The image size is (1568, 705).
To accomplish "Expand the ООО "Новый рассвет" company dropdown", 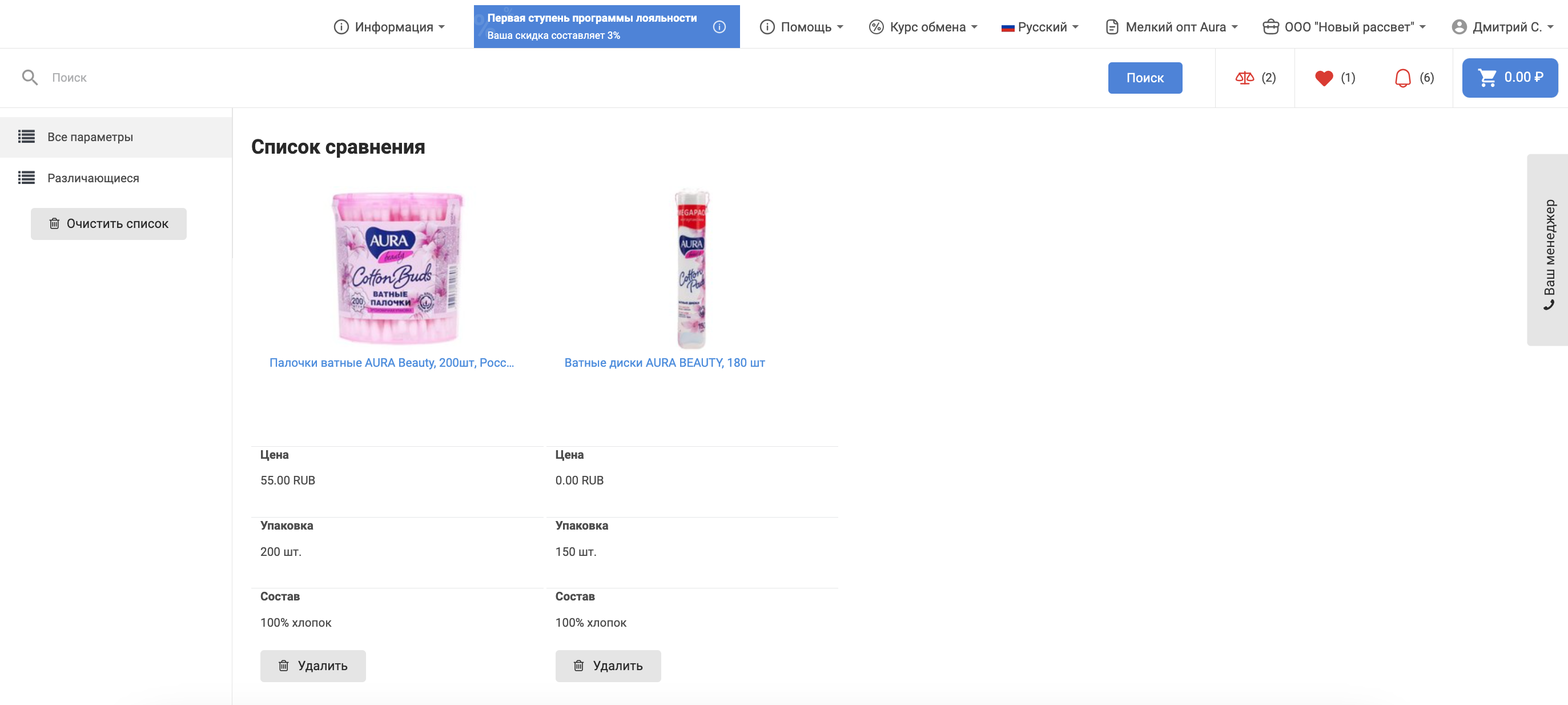I will 1344,27.
